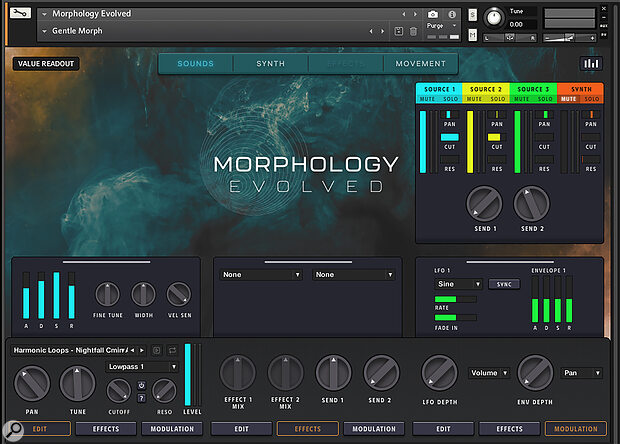The height and width of the screenshot is (444, 620).
Task: Open the mixer bars icon at top right
Action: [x=591, y=64]
